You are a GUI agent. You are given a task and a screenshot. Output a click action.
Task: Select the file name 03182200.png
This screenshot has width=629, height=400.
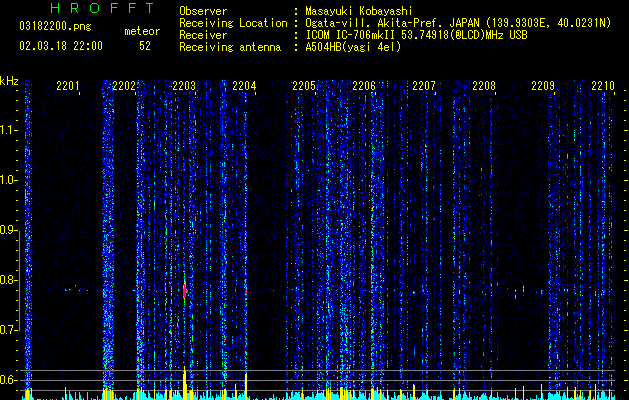[55, 27]
